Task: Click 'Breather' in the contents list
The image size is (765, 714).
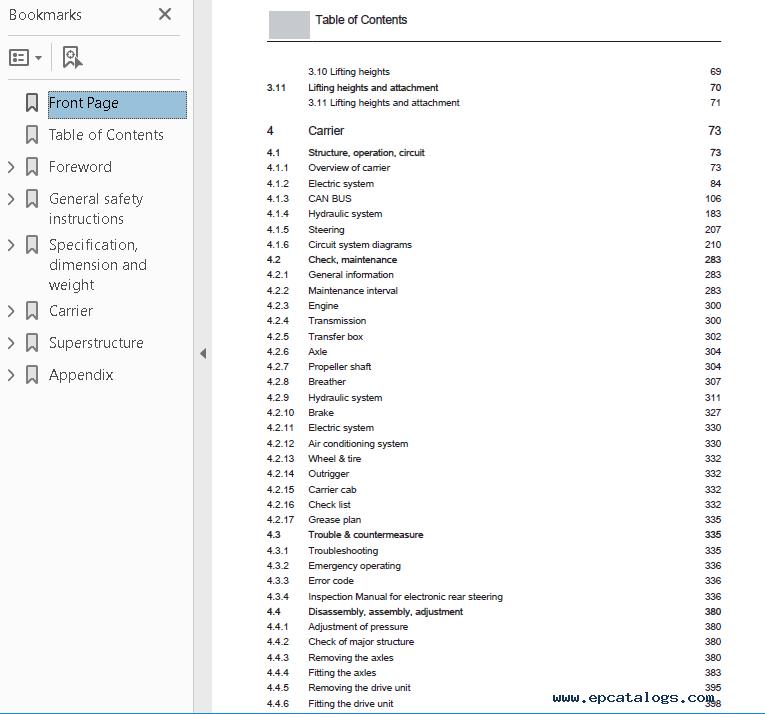Action: pyautogui.click(x=327, y=382)
